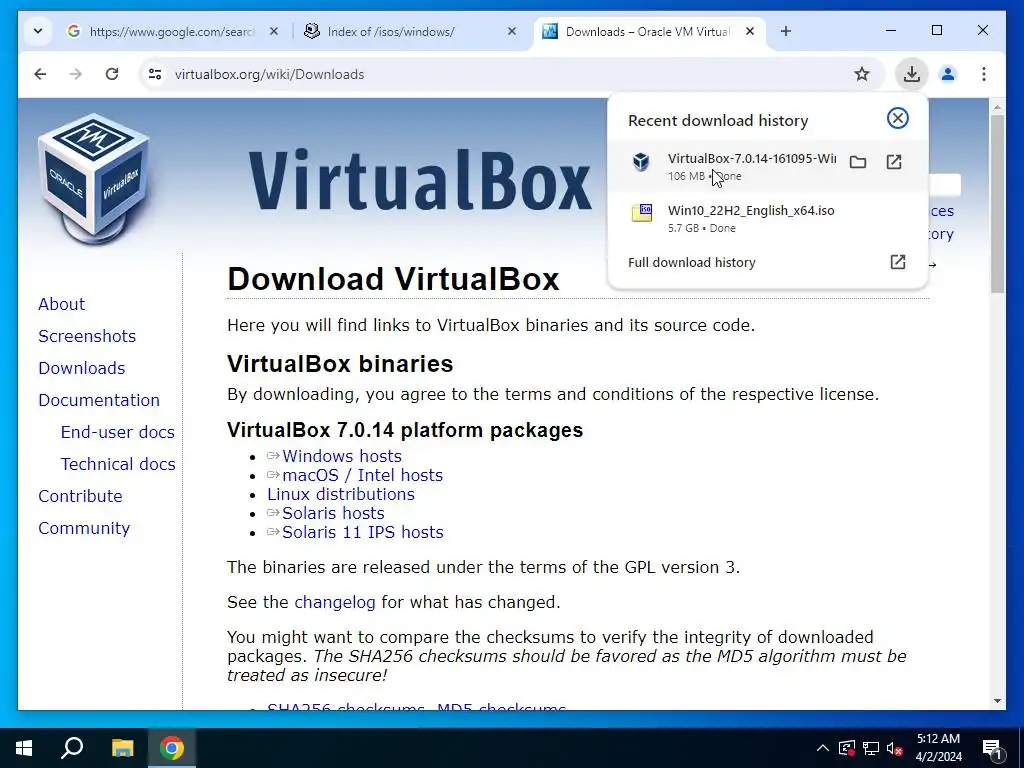Close the Index of /isos/windows/ tab
Screen dimensions: 1024x768
click(x=512, y=31)
